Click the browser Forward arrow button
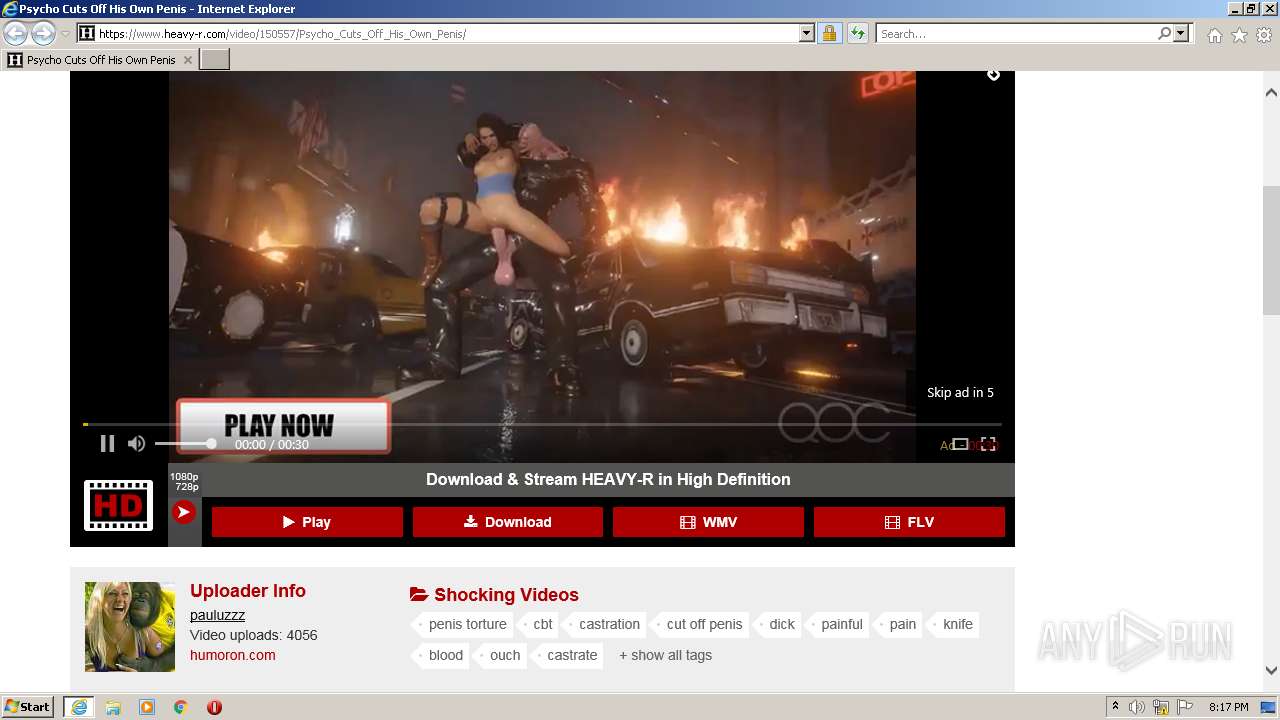The height and width of the screenshot is (720, 1280). [x=43, y=34]
